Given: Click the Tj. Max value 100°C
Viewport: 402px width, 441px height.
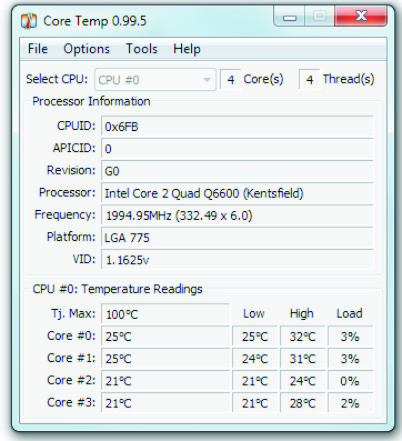Looking at the screenshot, I should (165, 314).
